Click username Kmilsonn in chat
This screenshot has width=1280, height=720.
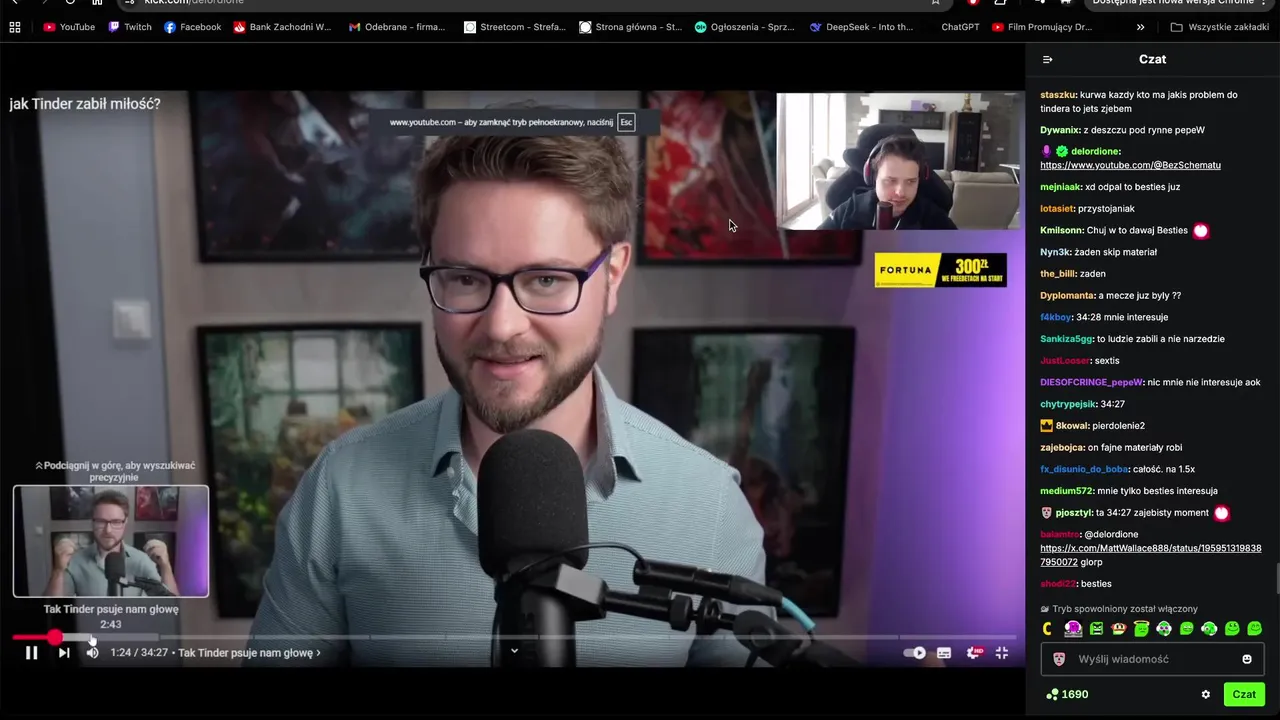pos(1062,230)
